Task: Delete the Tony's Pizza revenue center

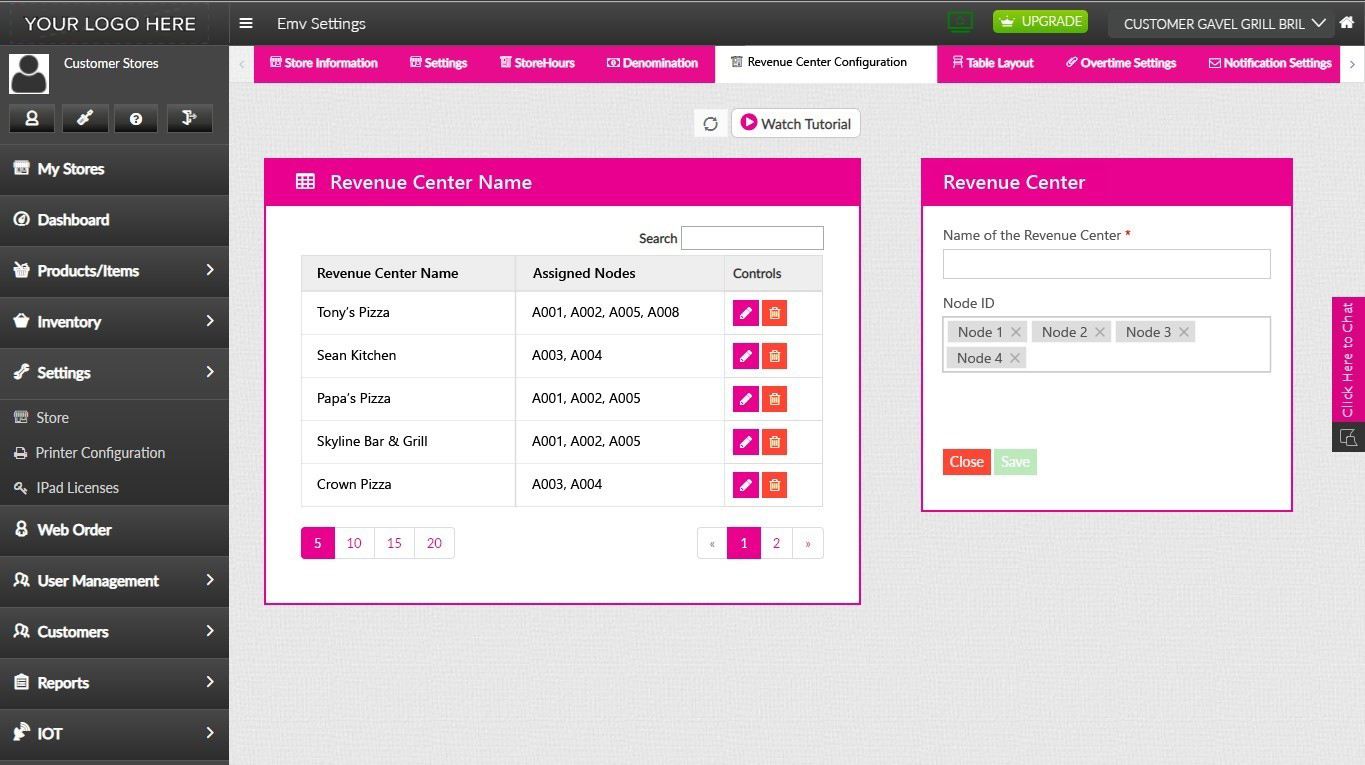Action: tap(774, 313)
